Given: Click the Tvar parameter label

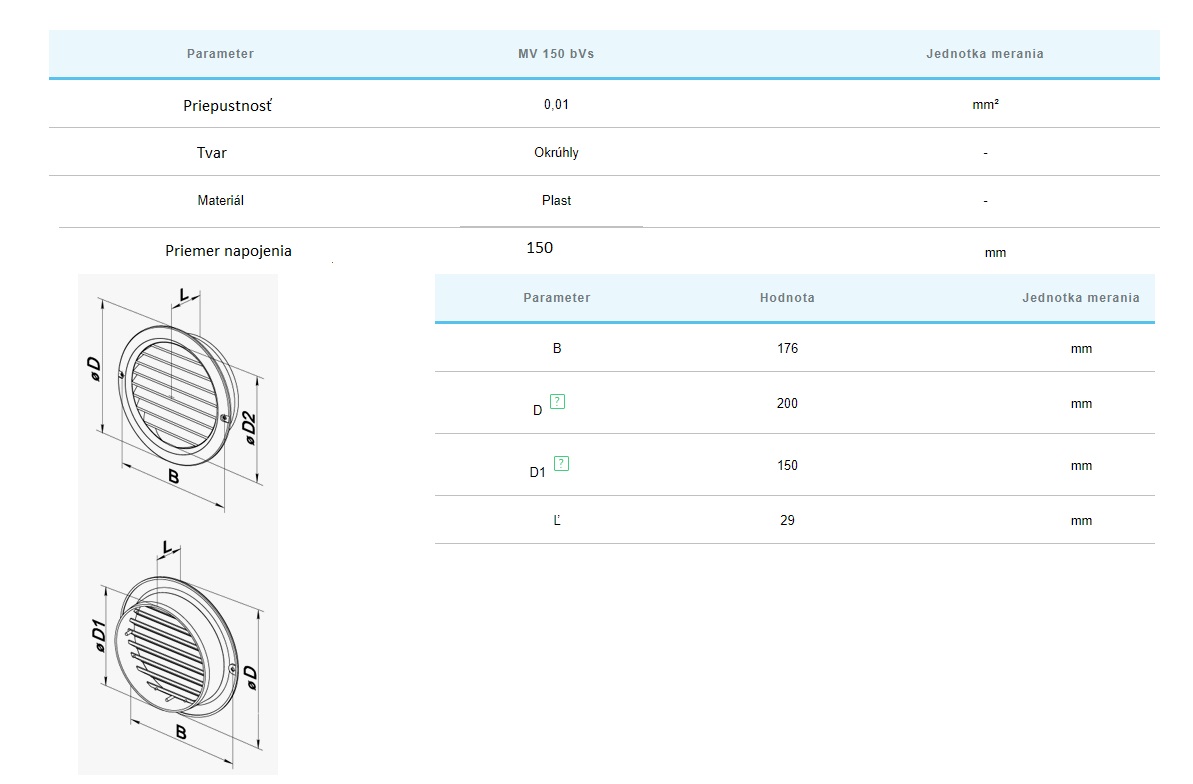Looking at the screenshot, I should 211,153.
